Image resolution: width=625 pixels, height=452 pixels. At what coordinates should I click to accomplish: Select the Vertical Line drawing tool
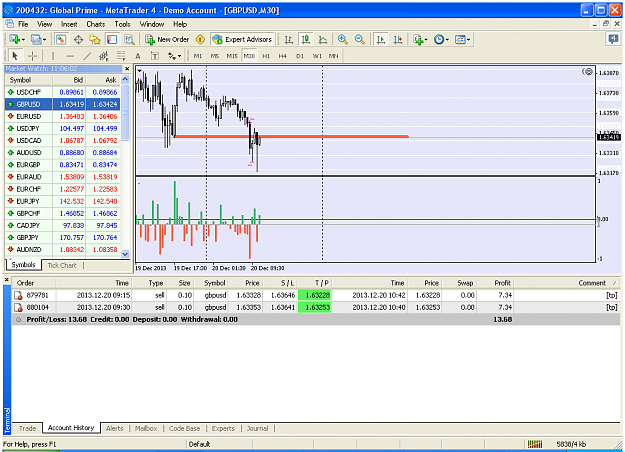tap(53, 56)
